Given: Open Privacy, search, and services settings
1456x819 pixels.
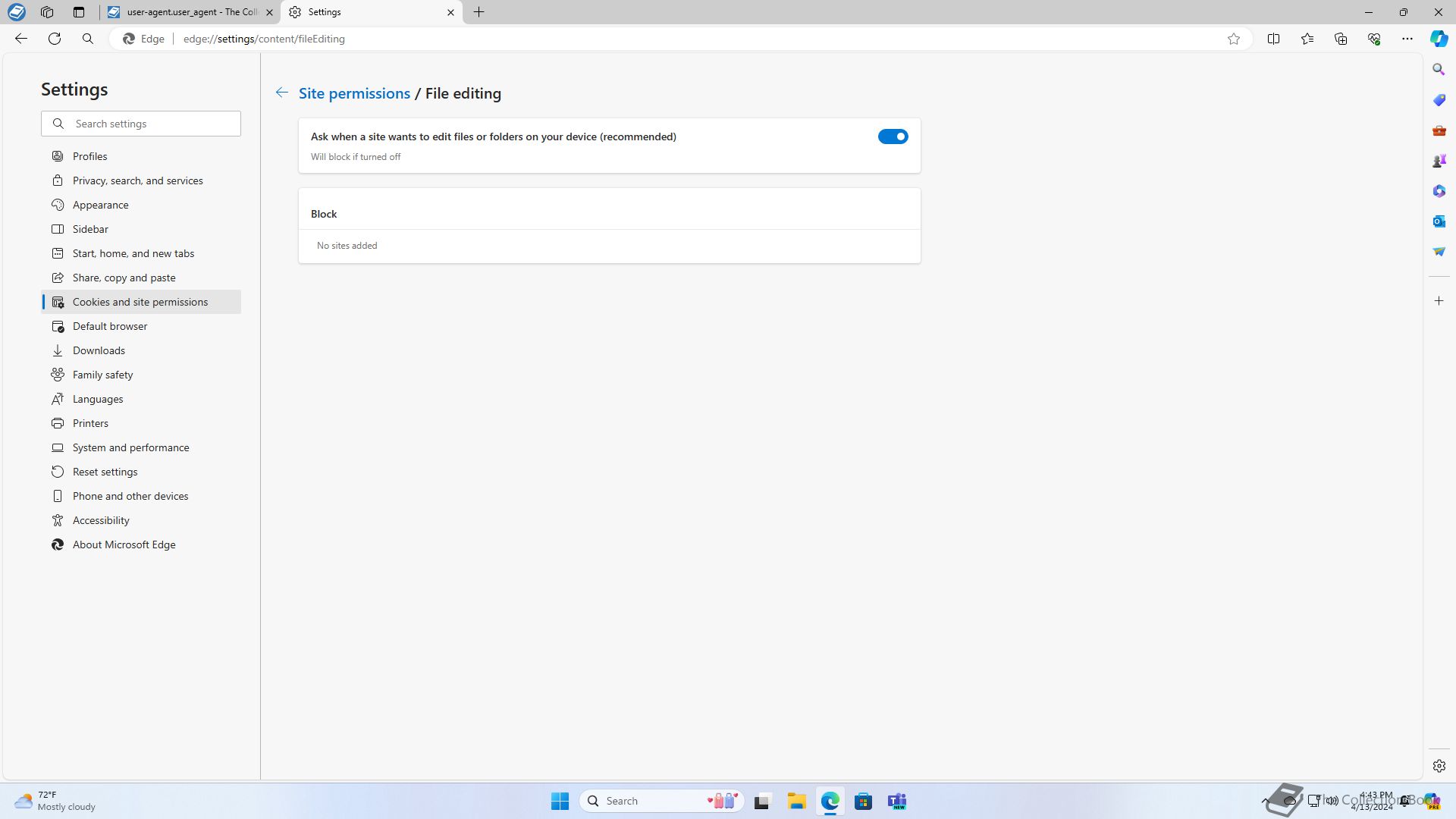Looking at the screenshot, I should 137,180.
